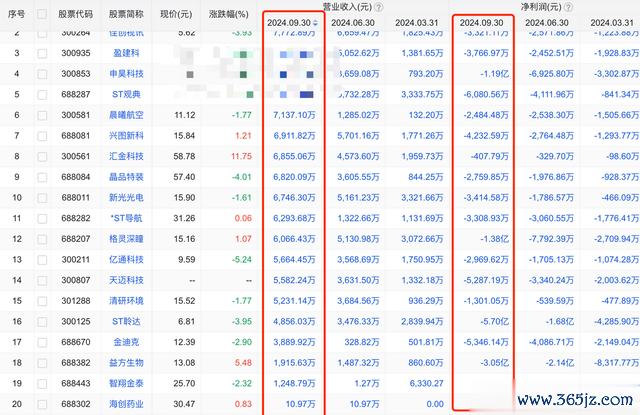
Task: Click the 股票代码 column header
Action: [x=76, y=14]
